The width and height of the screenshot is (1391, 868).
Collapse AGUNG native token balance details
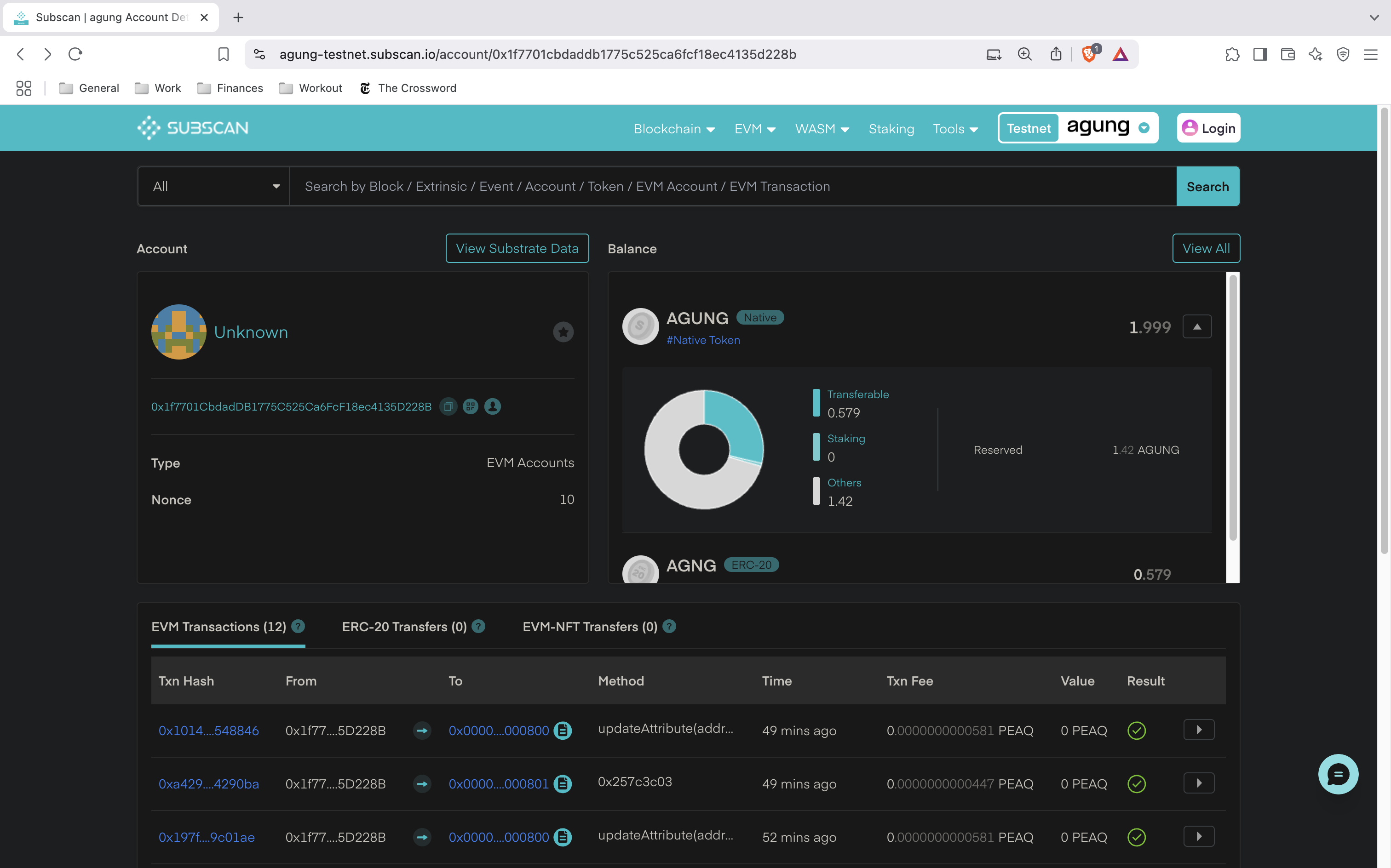pos(1197,326)
